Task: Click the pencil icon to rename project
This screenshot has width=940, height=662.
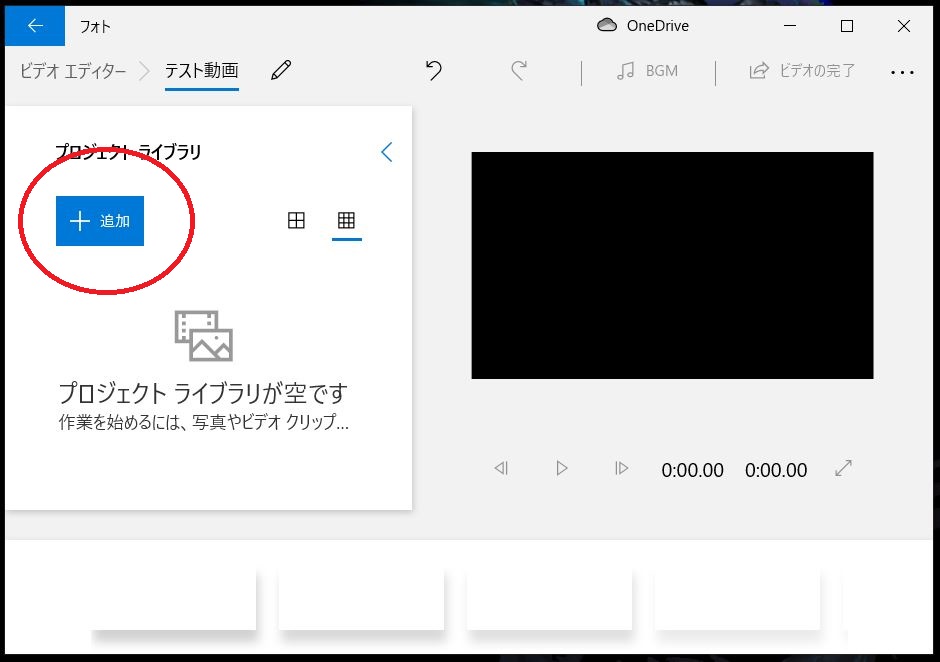Action: [x=281, y=70]
